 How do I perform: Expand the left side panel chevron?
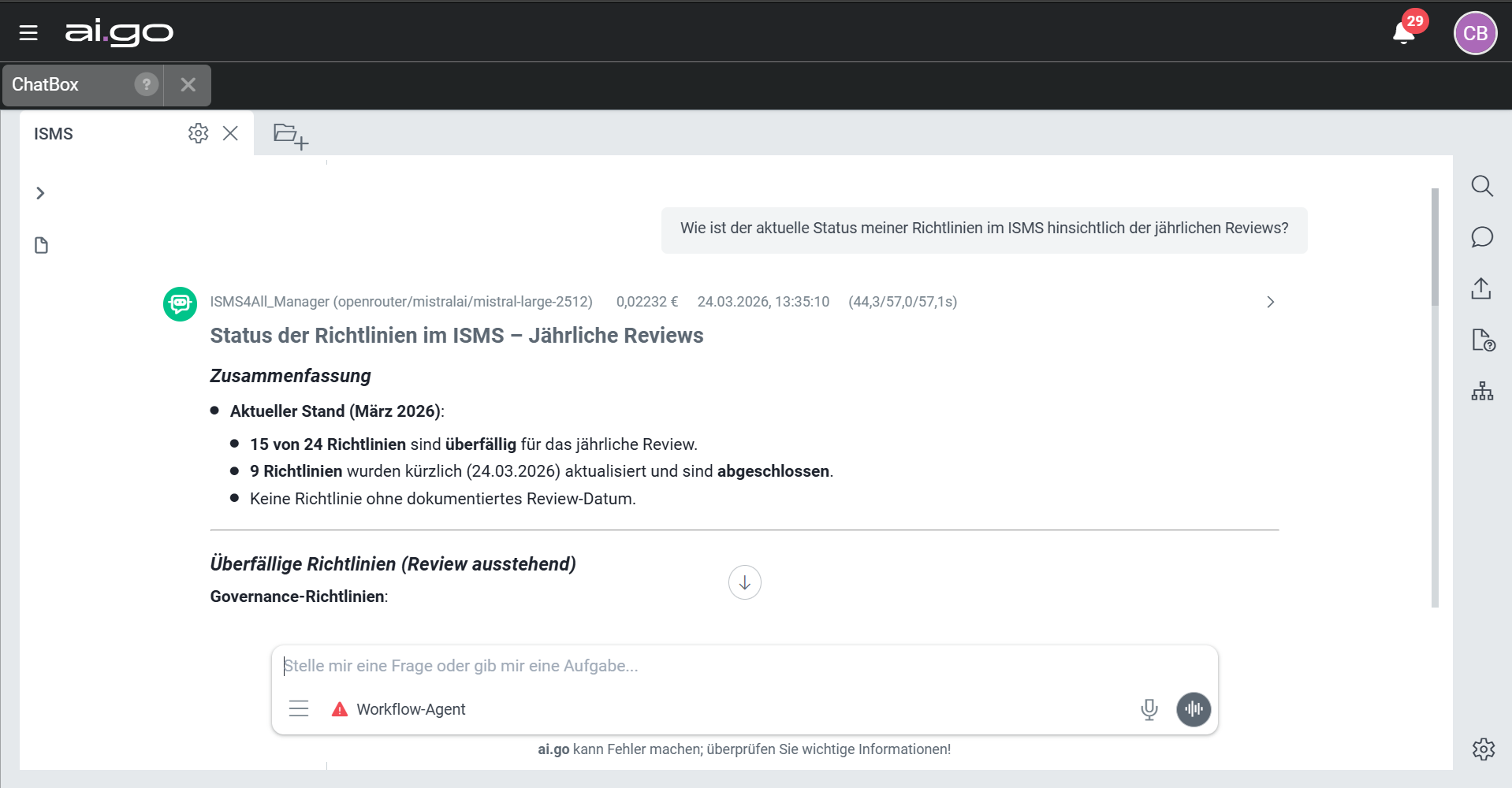pyautogui.click(x=40, y=193)
